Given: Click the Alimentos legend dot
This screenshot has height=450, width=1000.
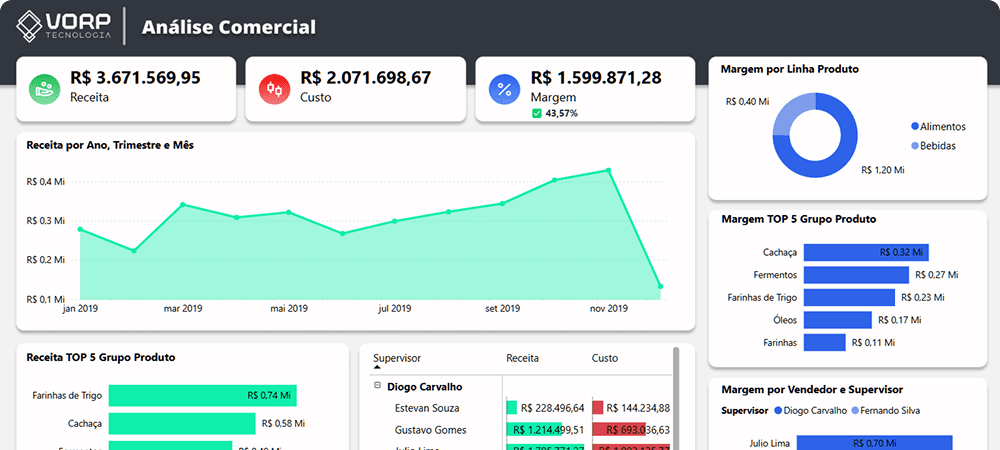Looking at the screenshot, I should [915, 127].
